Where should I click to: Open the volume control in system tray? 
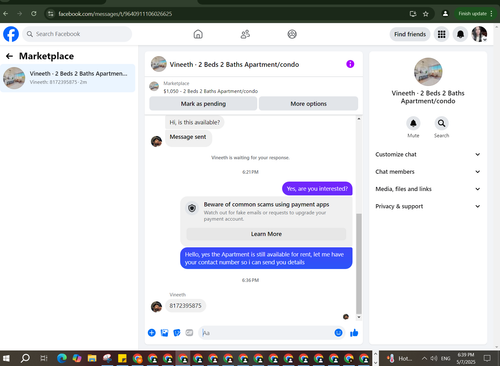click(x=434, y=358)
